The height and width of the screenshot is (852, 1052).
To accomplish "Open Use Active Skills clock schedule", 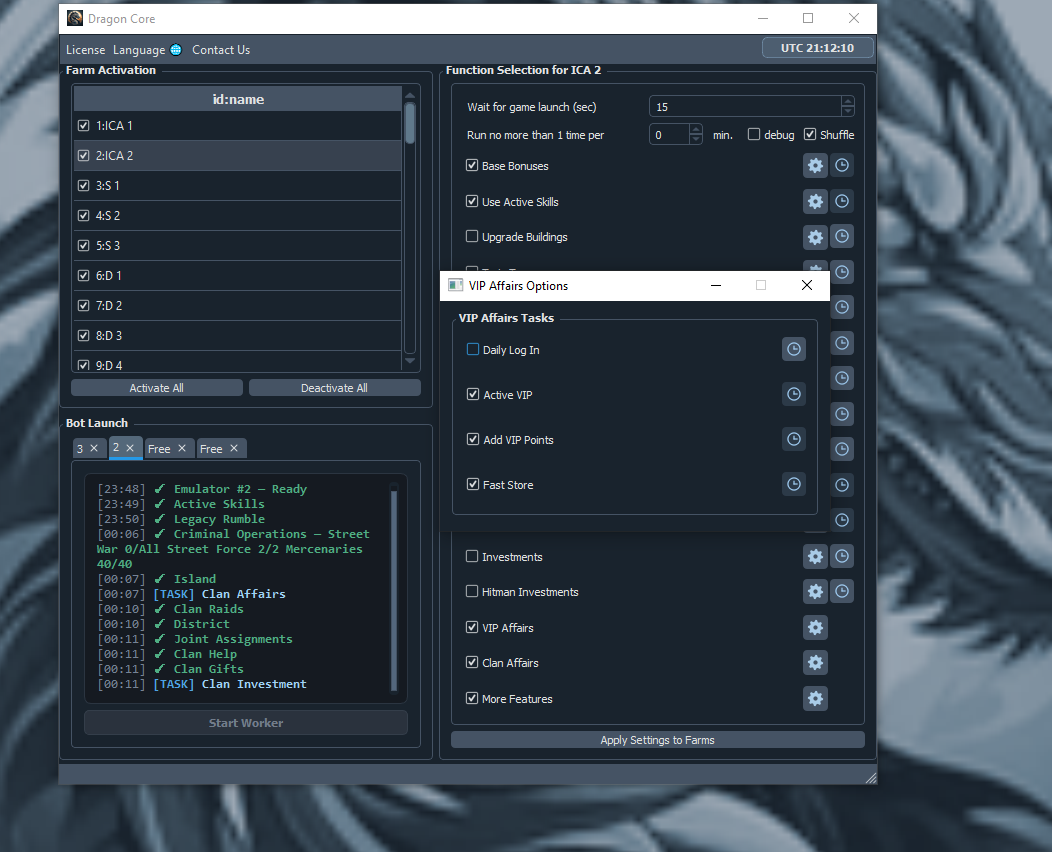I will (842, 201).
